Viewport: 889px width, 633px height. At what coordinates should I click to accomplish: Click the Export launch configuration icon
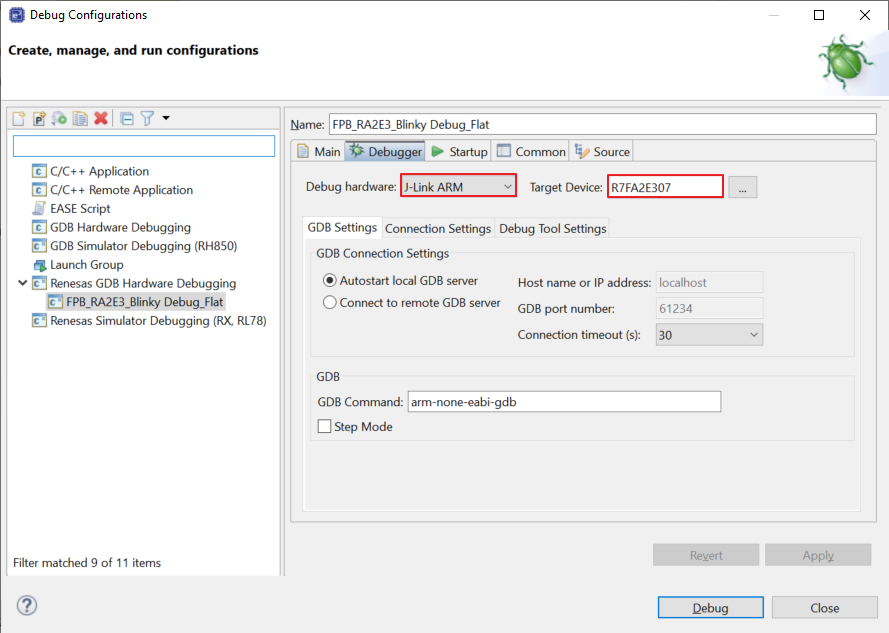59,118
